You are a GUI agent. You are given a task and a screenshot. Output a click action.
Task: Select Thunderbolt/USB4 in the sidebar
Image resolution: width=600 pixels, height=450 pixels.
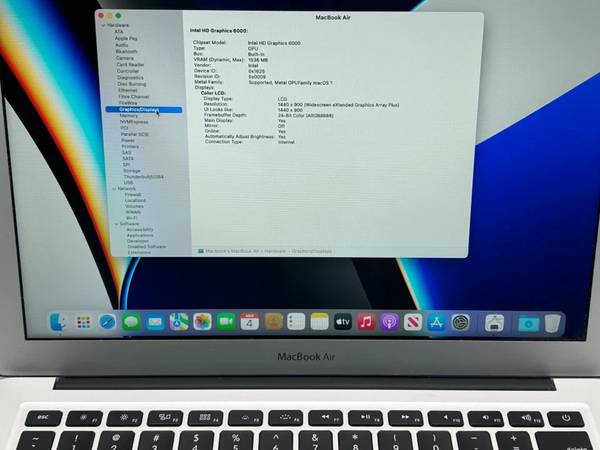pyautogui.click(x=142, y=176)
